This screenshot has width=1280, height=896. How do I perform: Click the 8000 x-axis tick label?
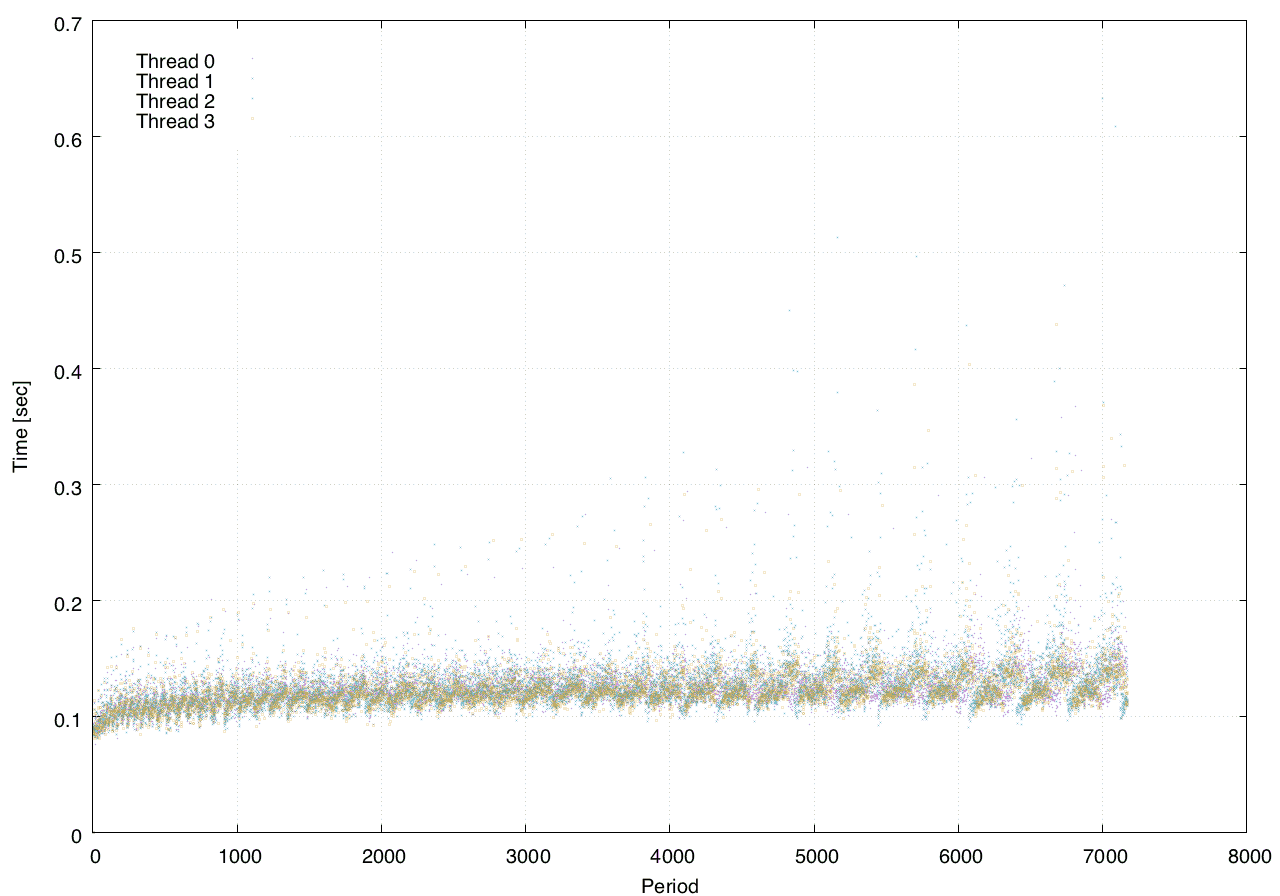pos(1246,856)
